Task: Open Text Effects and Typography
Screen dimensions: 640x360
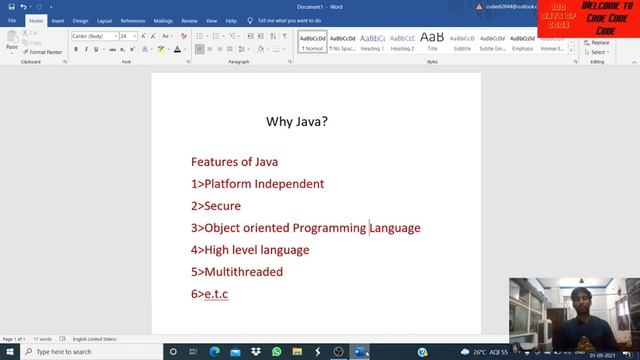Action: [x=145, y=49]
